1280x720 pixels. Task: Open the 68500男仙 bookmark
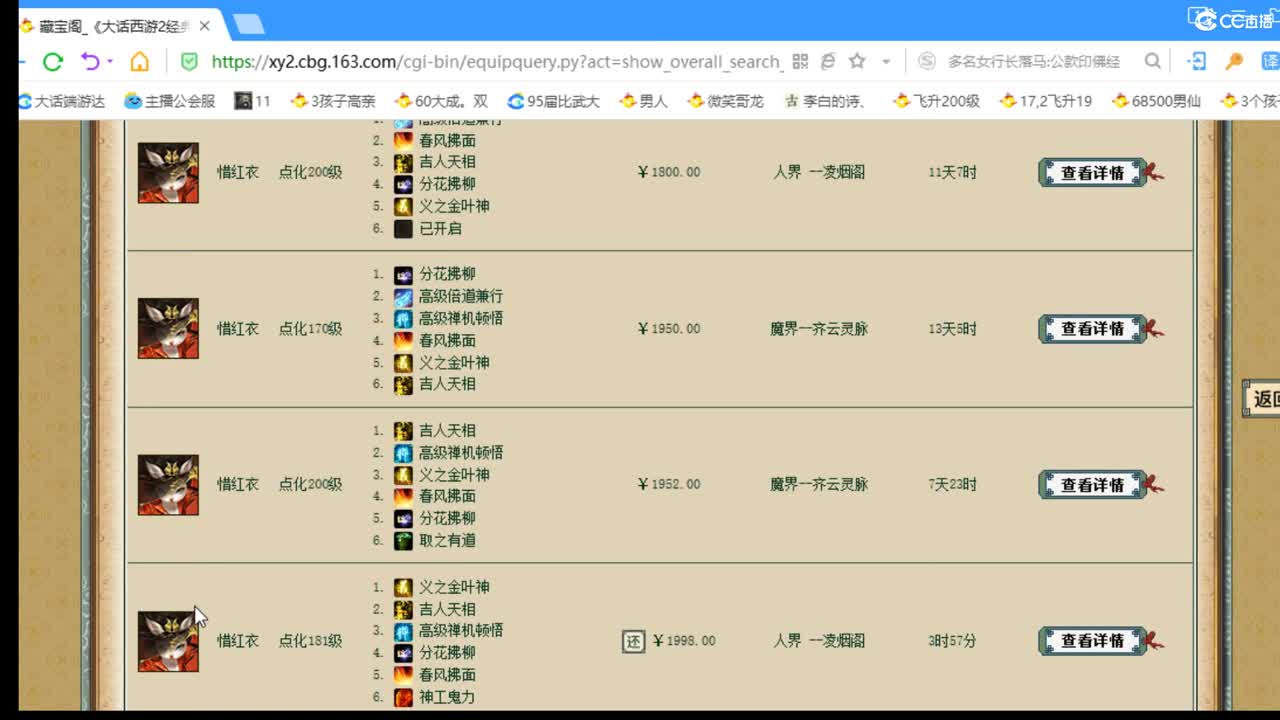coord(1156,101)
